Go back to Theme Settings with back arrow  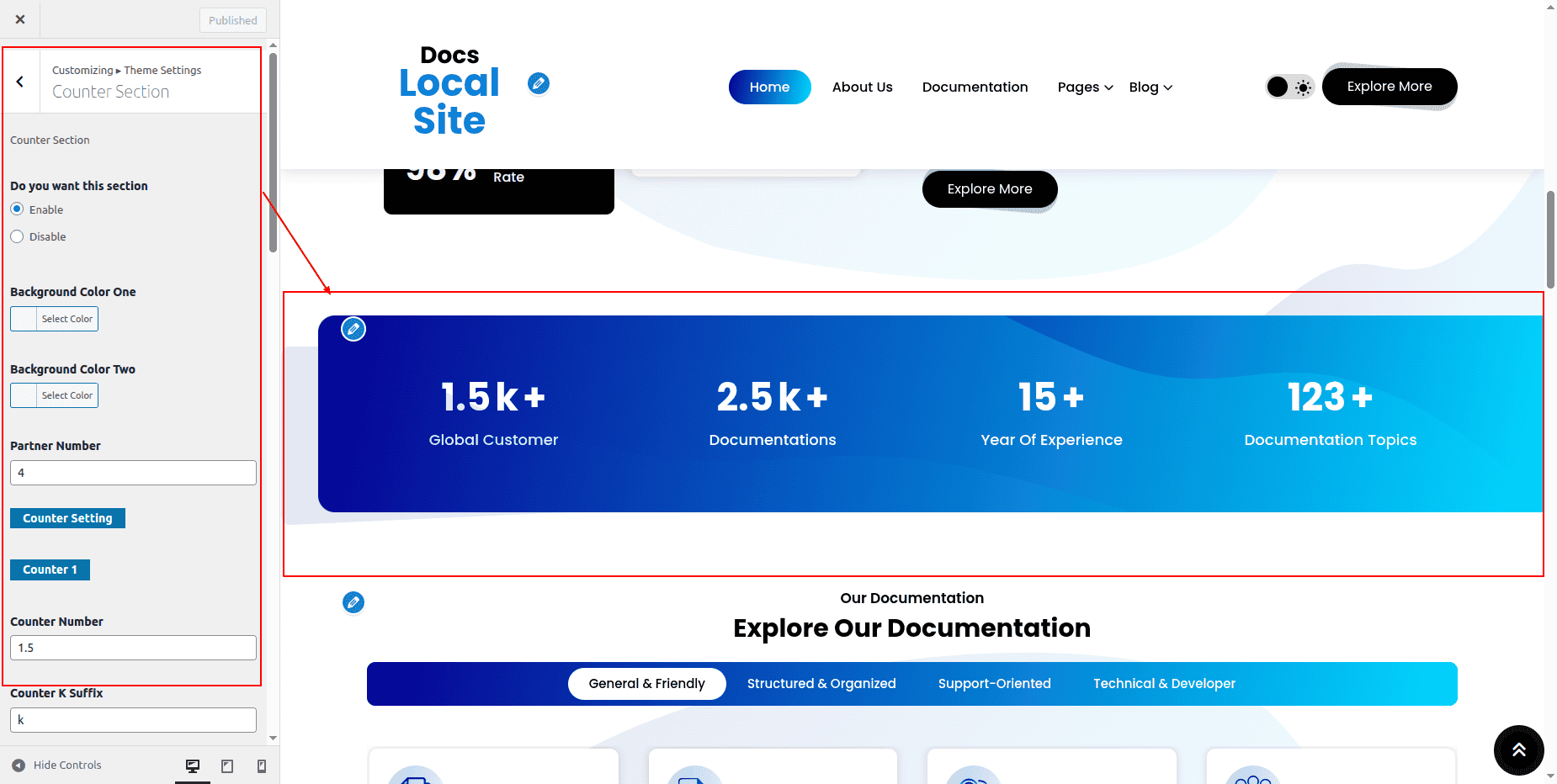[x=20, y=82]
